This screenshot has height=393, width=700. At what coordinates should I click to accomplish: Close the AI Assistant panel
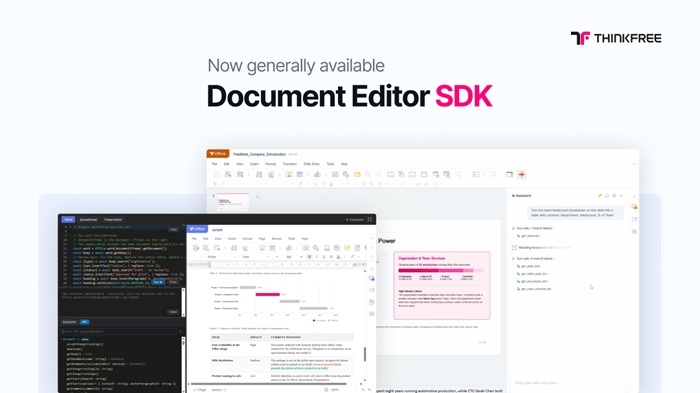click(x=621, y=196)
